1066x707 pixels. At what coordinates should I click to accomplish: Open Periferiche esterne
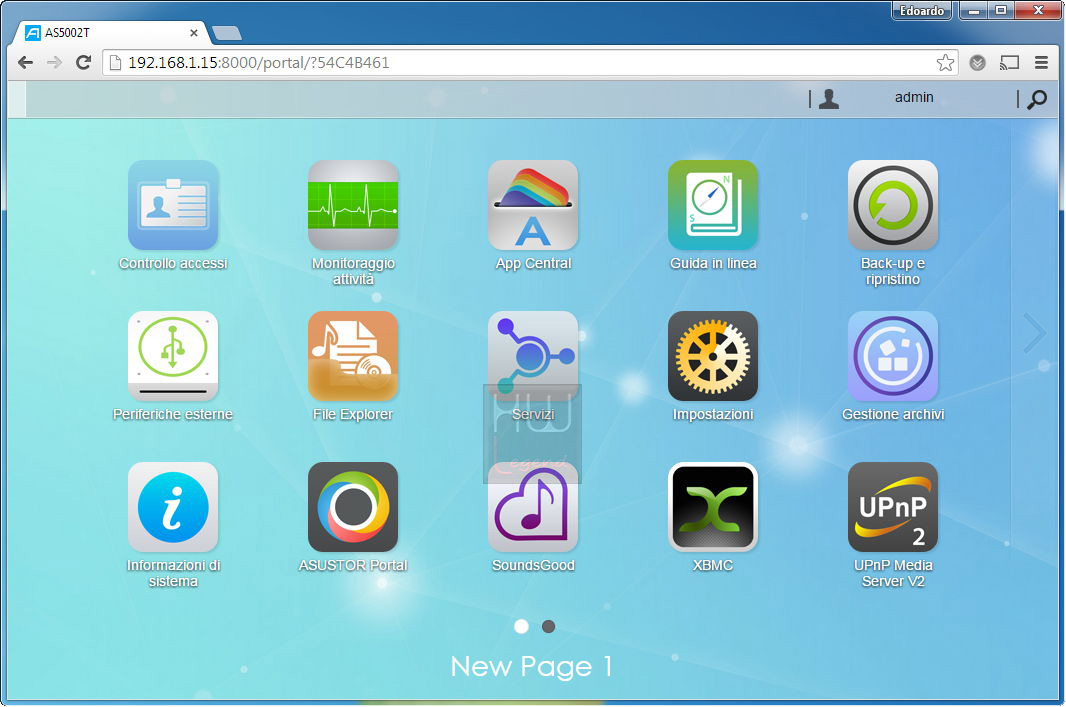pyautogui.click(x=173, y=356)
